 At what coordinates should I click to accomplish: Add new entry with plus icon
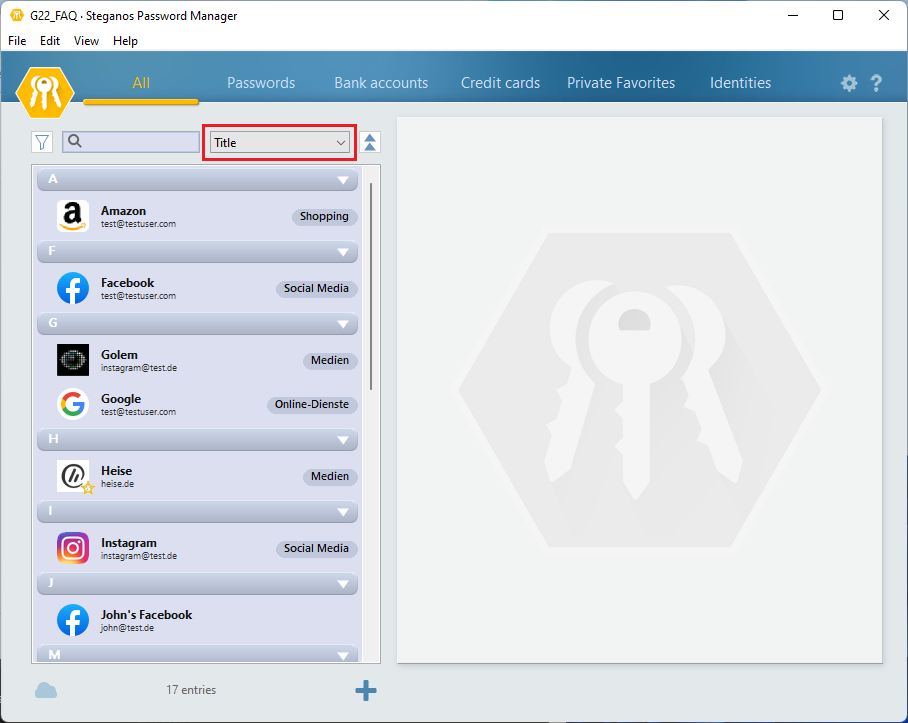click(366, 690)
